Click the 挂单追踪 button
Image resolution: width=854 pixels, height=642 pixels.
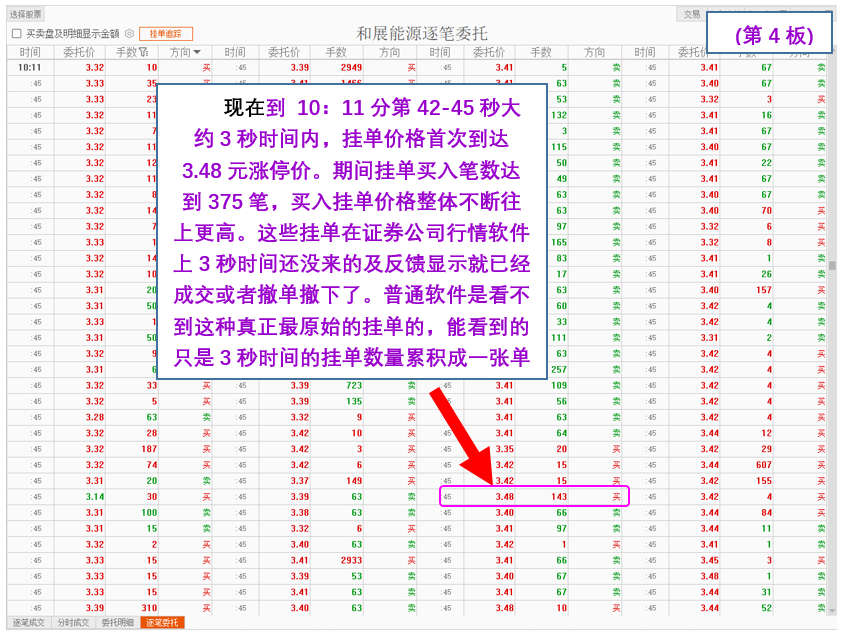coord(165,33)
